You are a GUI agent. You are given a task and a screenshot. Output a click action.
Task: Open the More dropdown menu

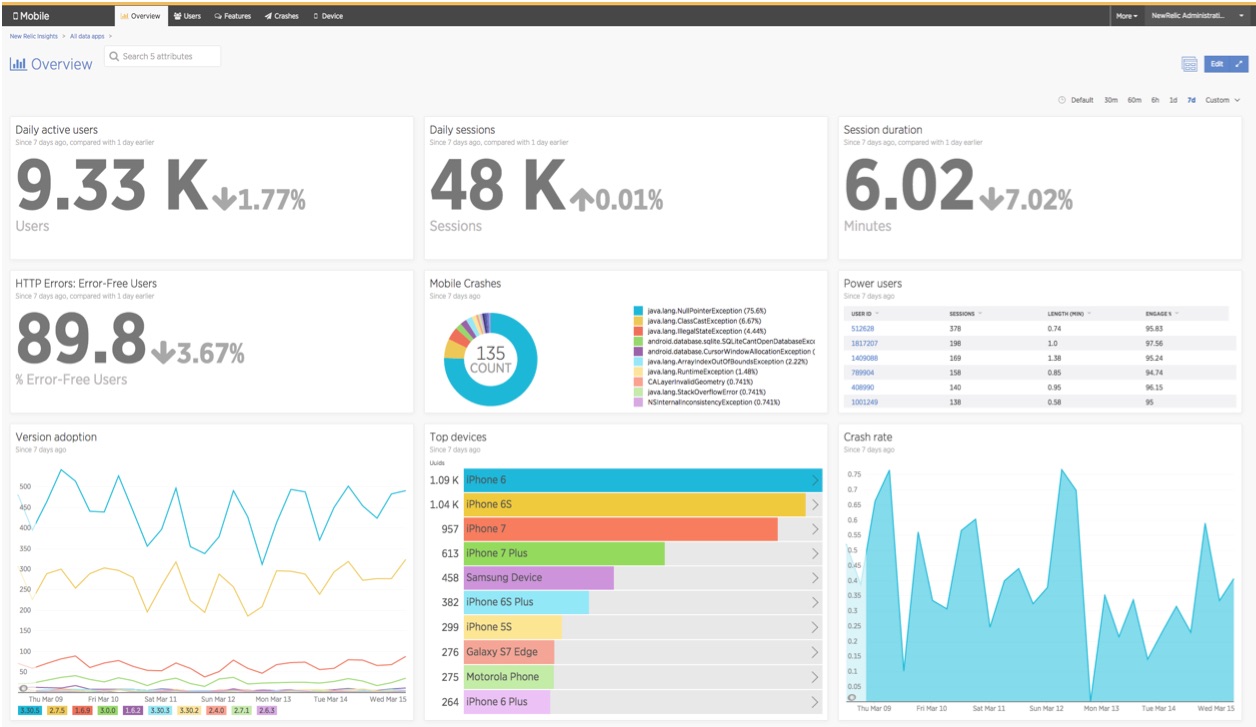pyautogui.click(x=1127, y=16)
